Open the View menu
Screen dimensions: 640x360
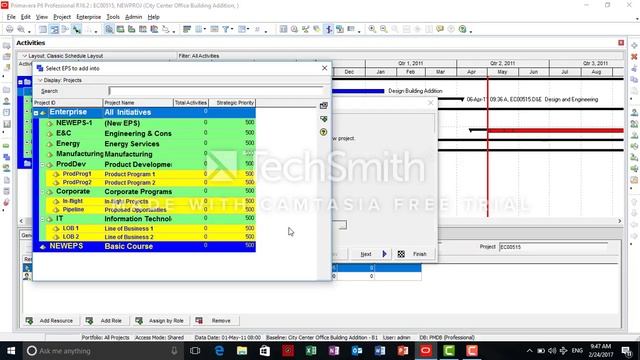click(x=42, y=17)
